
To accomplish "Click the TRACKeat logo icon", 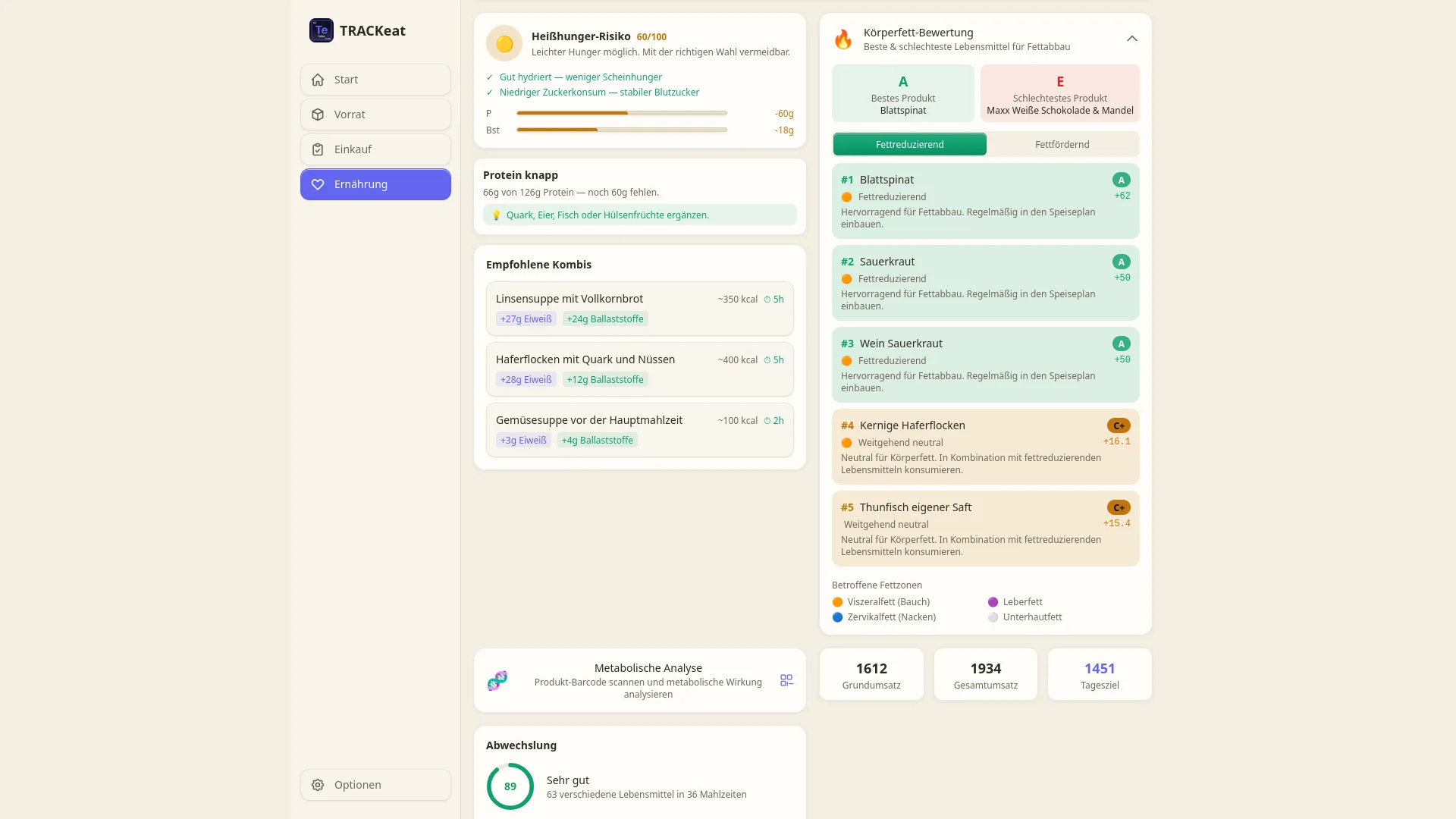I will tap(322, 30).
